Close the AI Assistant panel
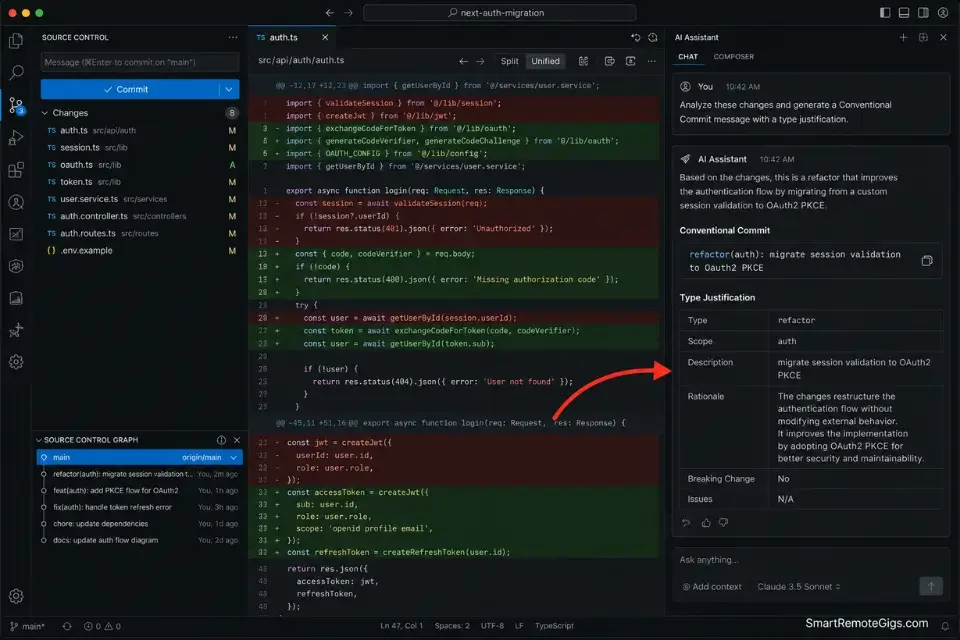Image resolution: width=960 pixels, height=640 pixels. coord(943,37)
